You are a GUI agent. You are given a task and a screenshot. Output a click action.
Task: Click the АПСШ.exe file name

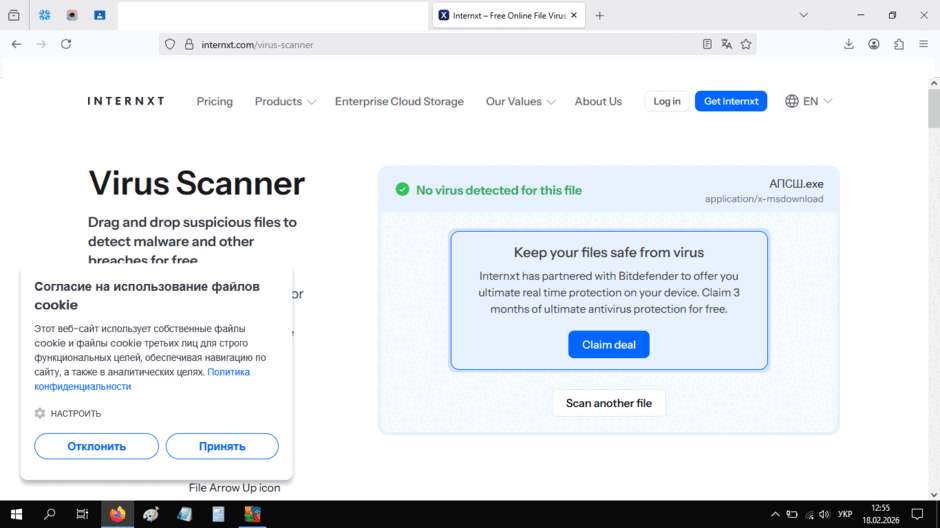796,184
